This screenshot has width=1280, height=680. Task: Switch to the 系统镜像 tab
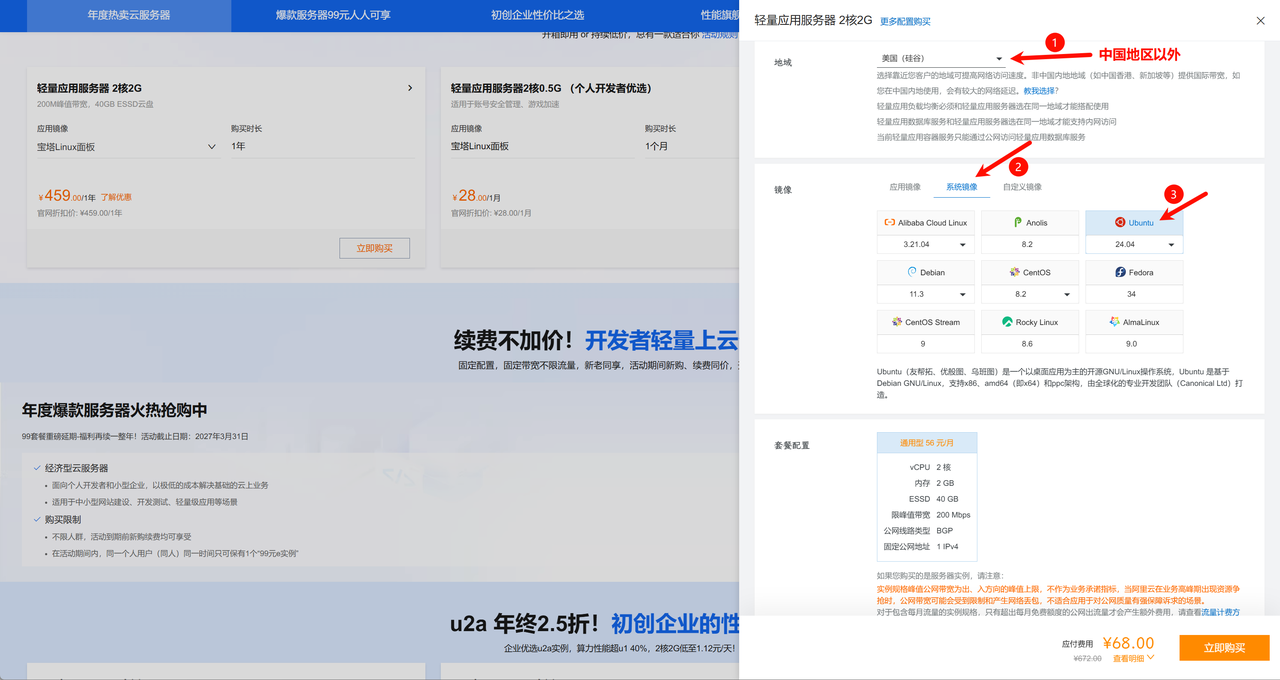tap(962, 187)
